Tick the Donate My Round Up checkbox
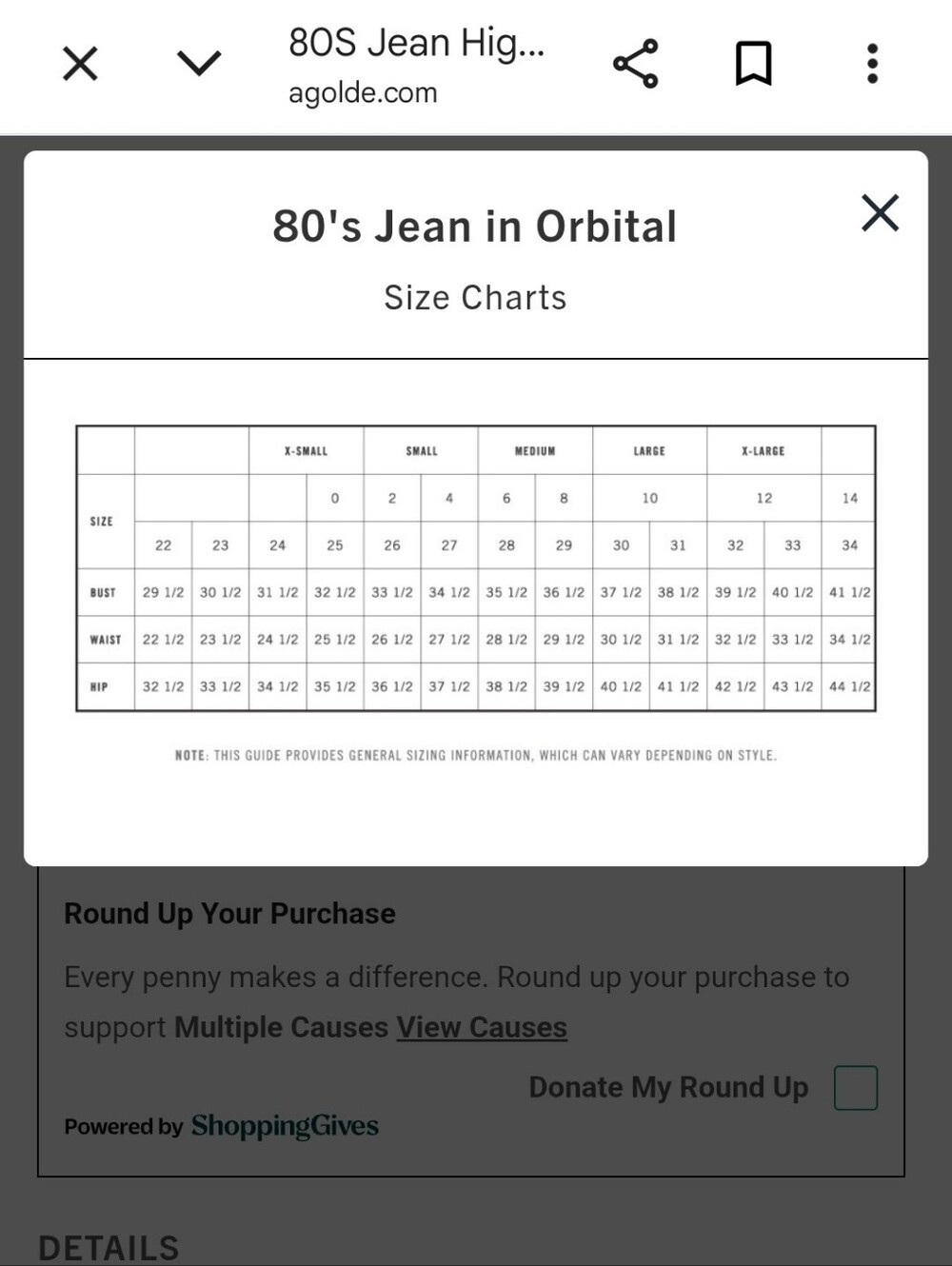The width and height of the screenshot is (952, 1266). pos(856,1088)
